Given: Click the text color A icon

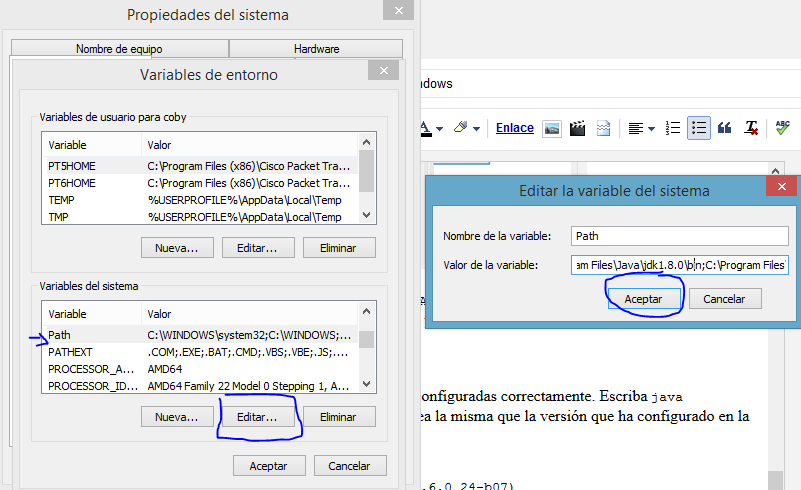Looking at the screenshot, I should click(426, 128).
